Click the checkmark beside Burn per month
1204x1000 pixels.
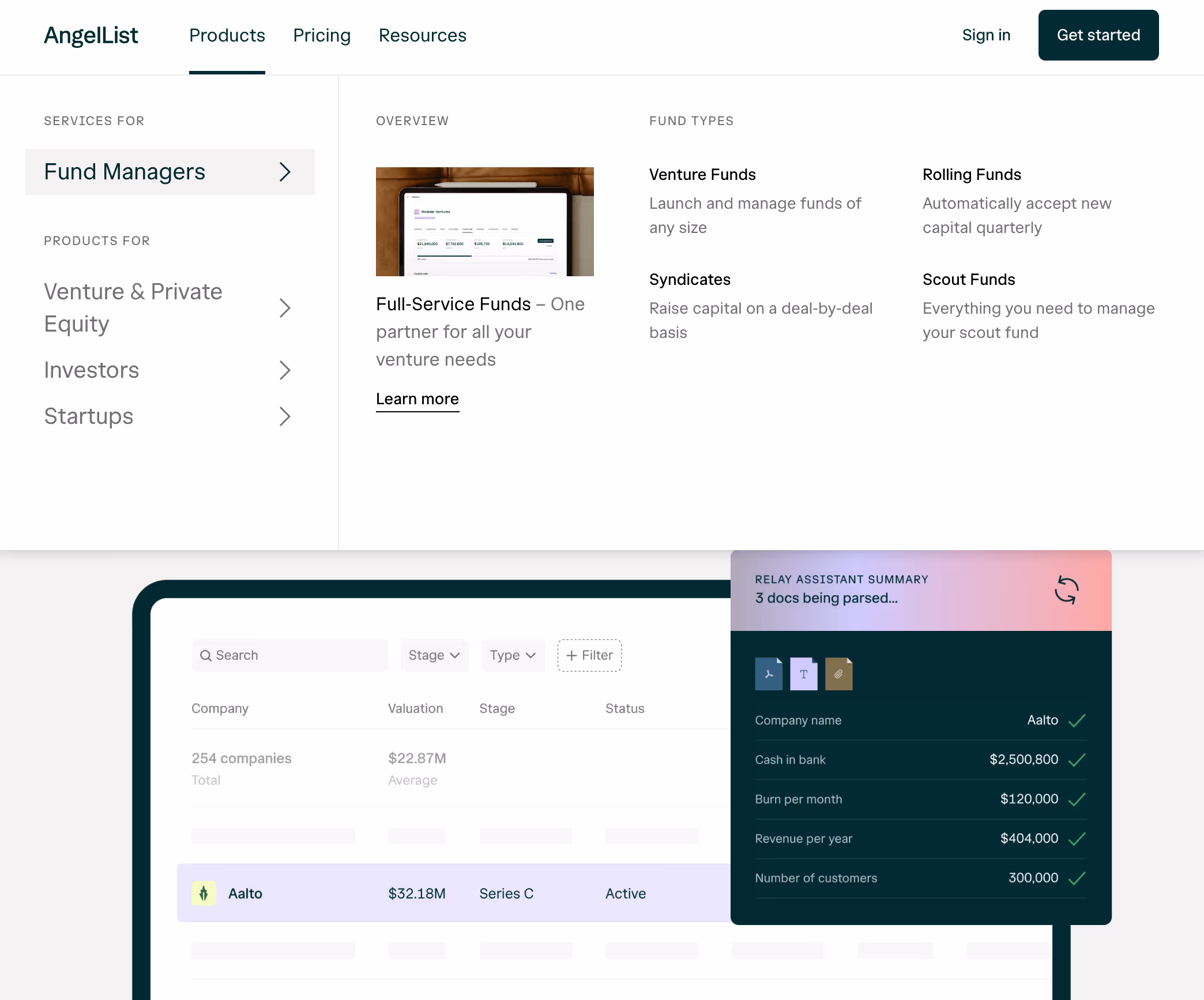(x=1077, y=799)
